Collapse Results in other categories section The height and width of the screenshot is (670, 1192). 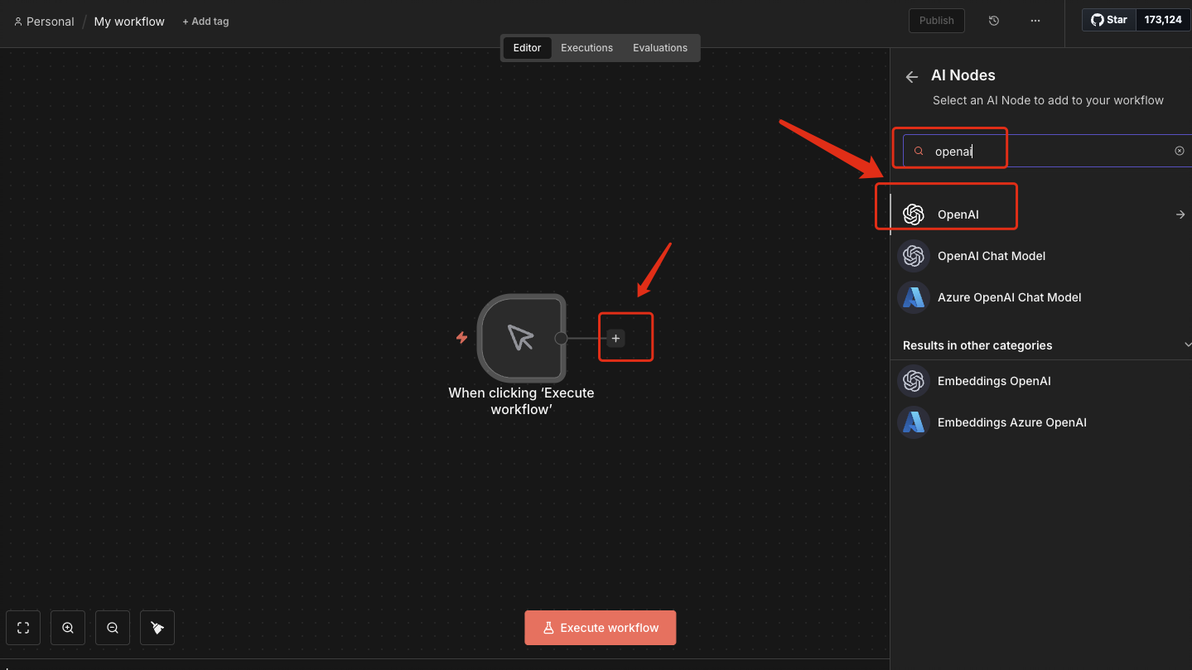[1187, 345]
